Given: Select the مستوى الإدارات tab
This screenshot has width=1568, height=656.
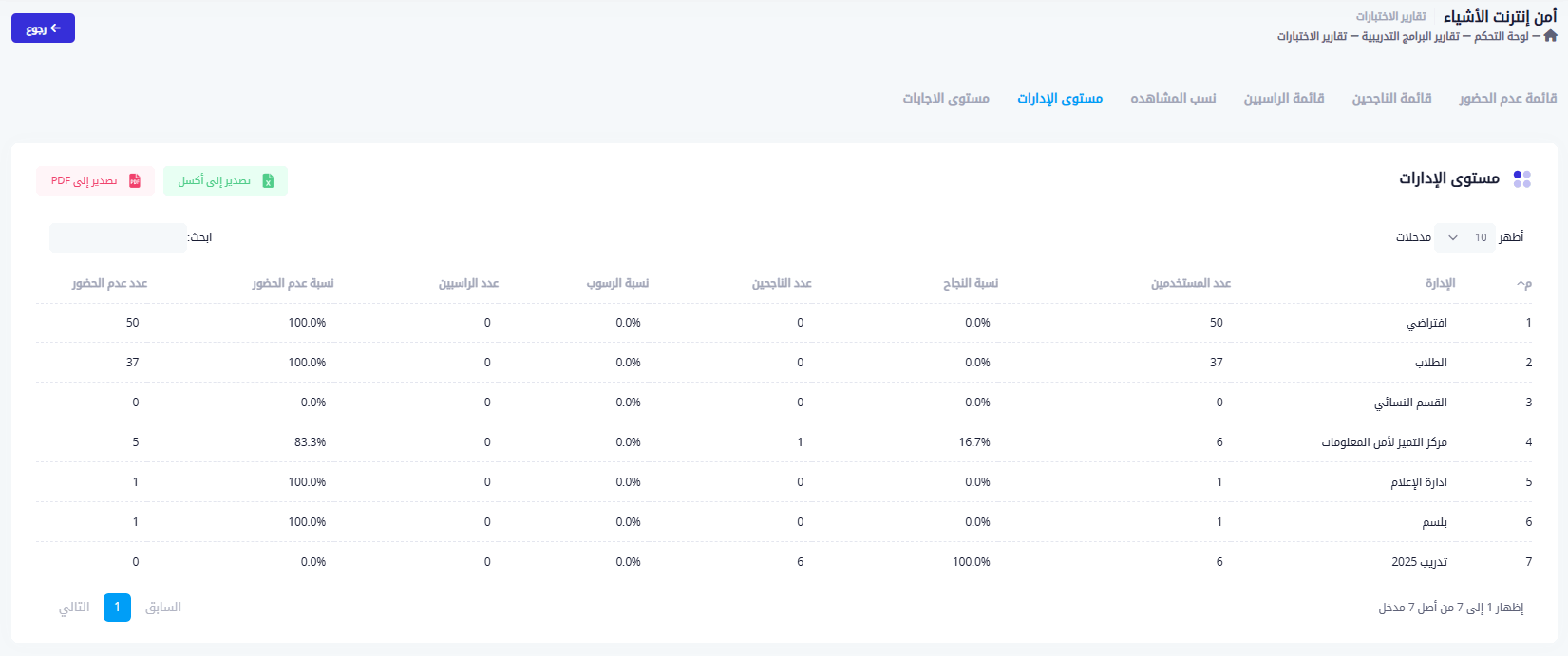Looking at the screenshot, I should (x=1060, y=99).
